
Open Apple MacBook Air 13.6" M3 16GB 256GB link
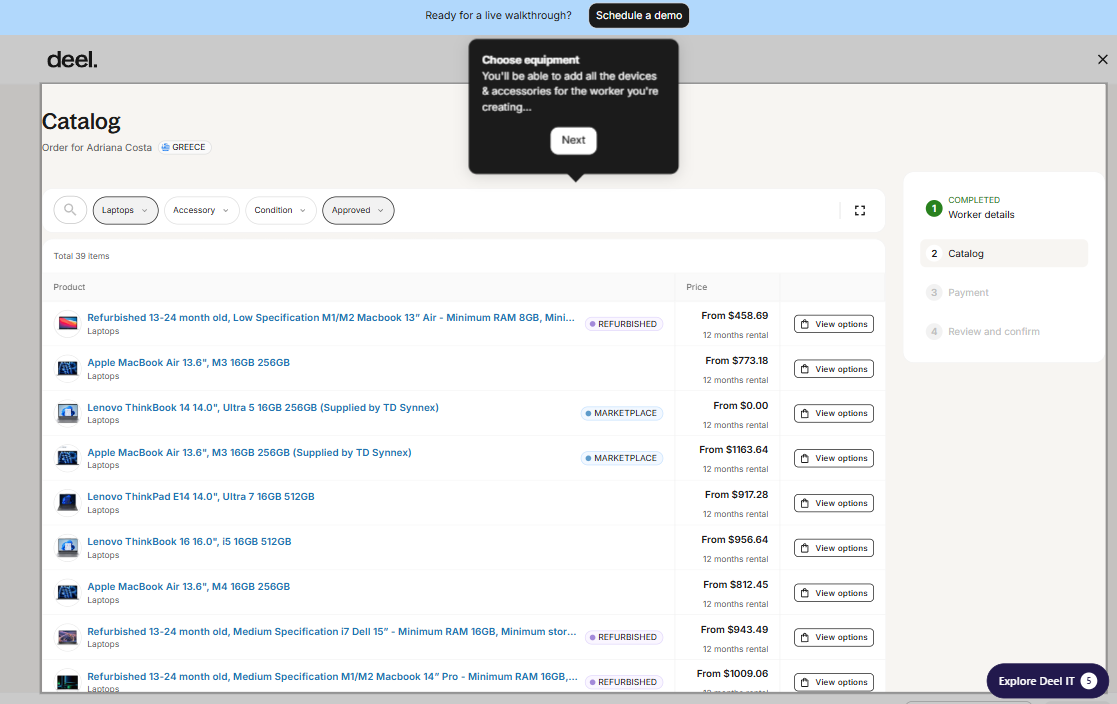tap(188, 362)
